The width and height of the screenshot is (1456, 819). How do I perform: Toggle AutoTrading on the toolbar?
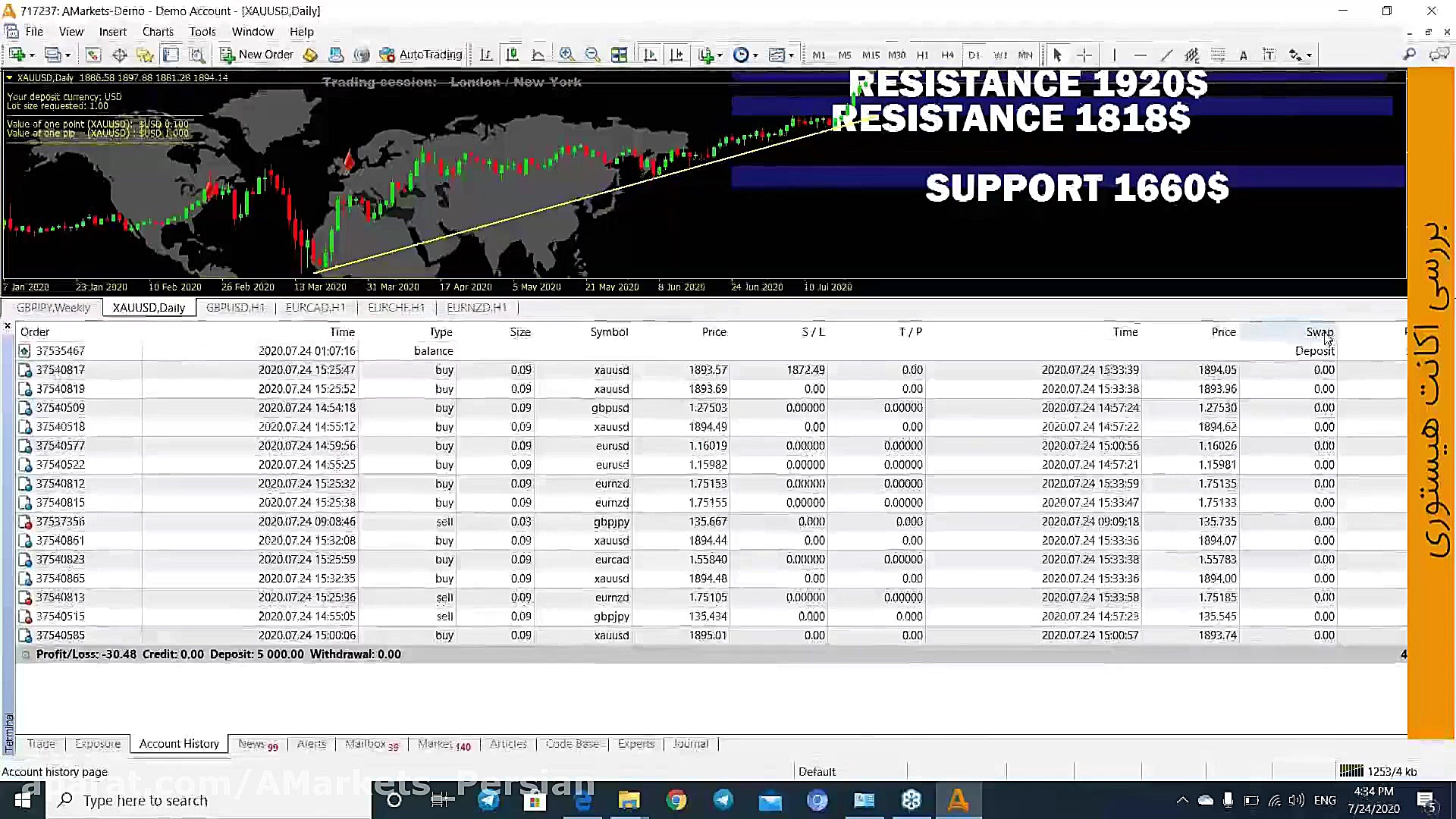(421, 55)
